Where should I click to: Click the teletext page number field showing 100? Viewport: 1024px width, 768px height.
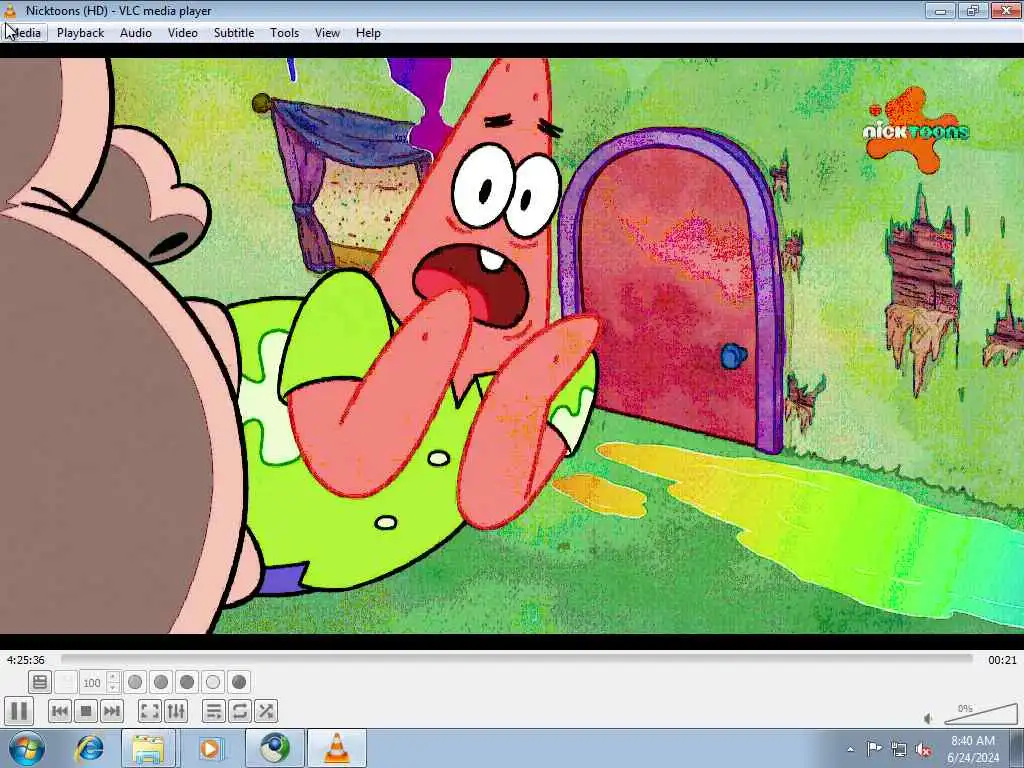(92, 682)
